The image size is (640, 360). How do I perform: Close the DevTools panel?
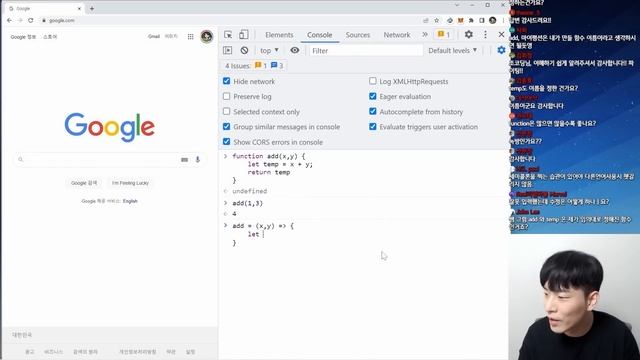point(501,35)
